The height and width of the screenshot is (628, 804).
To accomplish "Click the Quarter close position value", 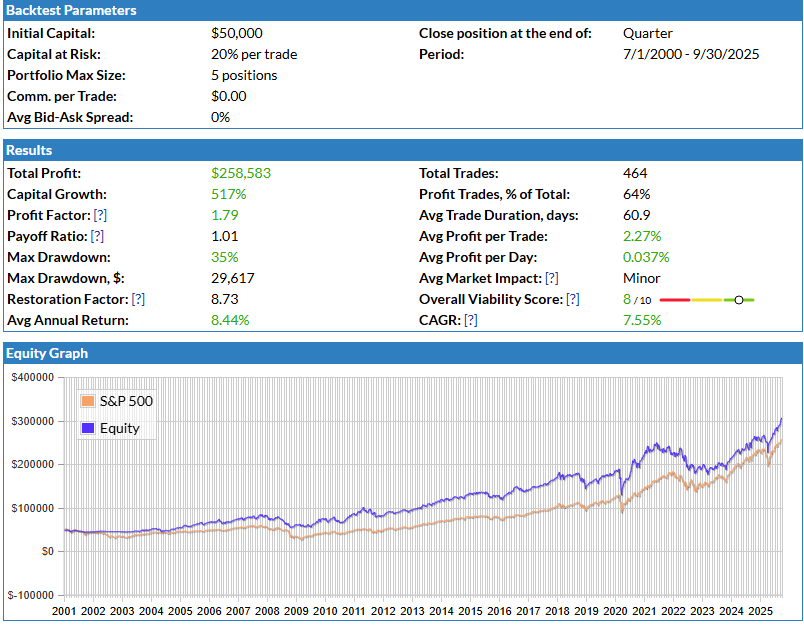I will click(647, 33).
